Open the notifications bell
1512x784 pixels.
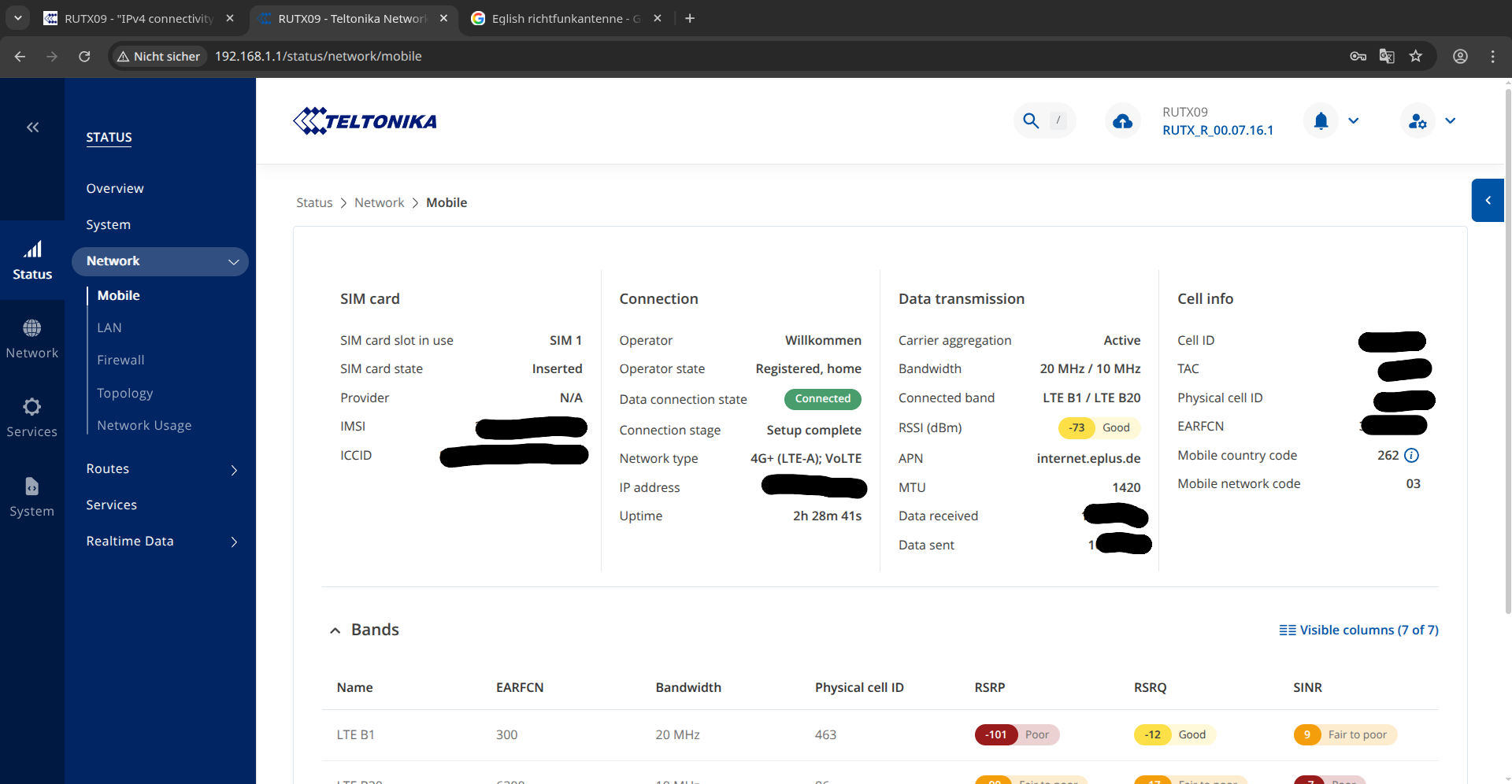(x=1321, y=121)
